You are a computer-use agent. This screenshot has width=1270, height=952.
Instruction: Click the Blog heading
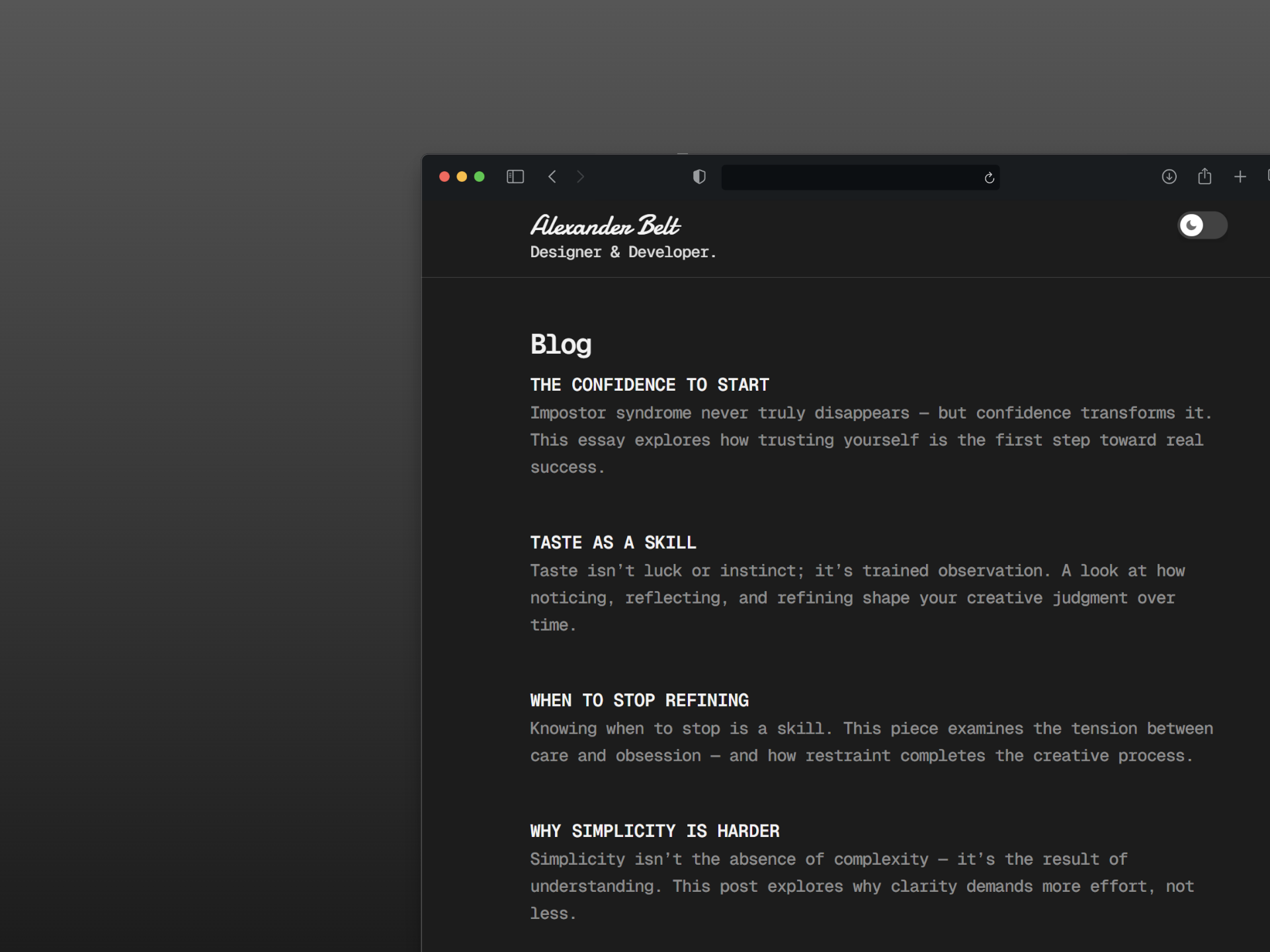560,344
